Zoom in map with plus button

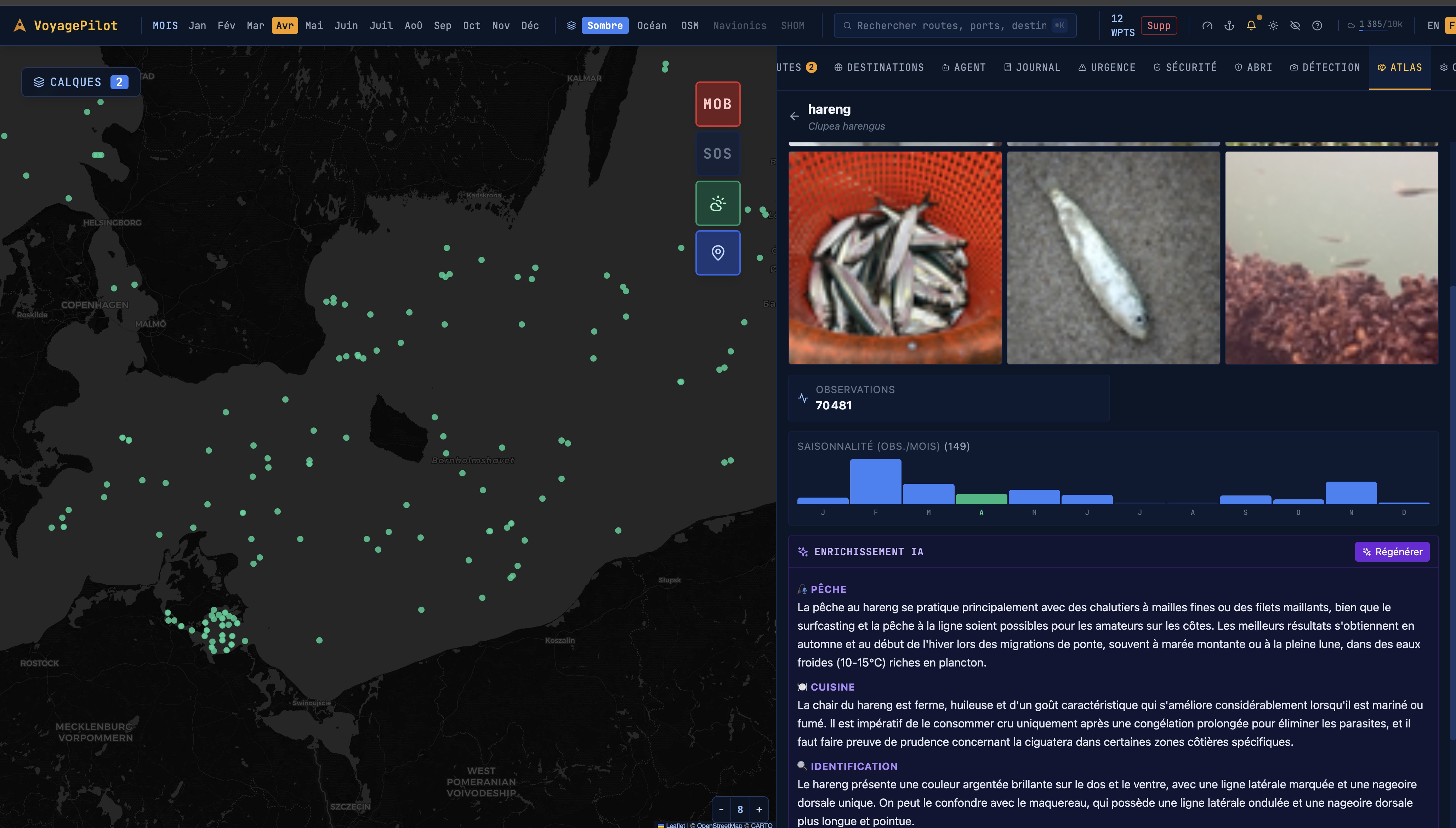coord(759,809)
